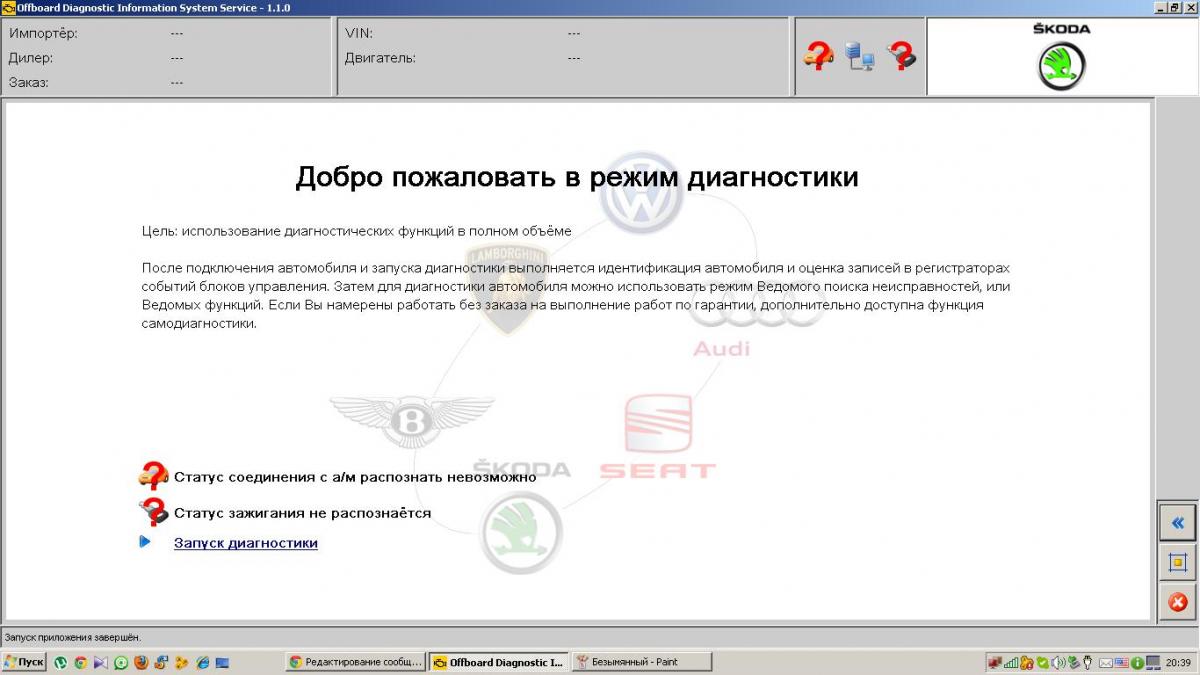Click the car icon beside connection status message
The height and width of the screenshot is (675, 1200).
153,476
